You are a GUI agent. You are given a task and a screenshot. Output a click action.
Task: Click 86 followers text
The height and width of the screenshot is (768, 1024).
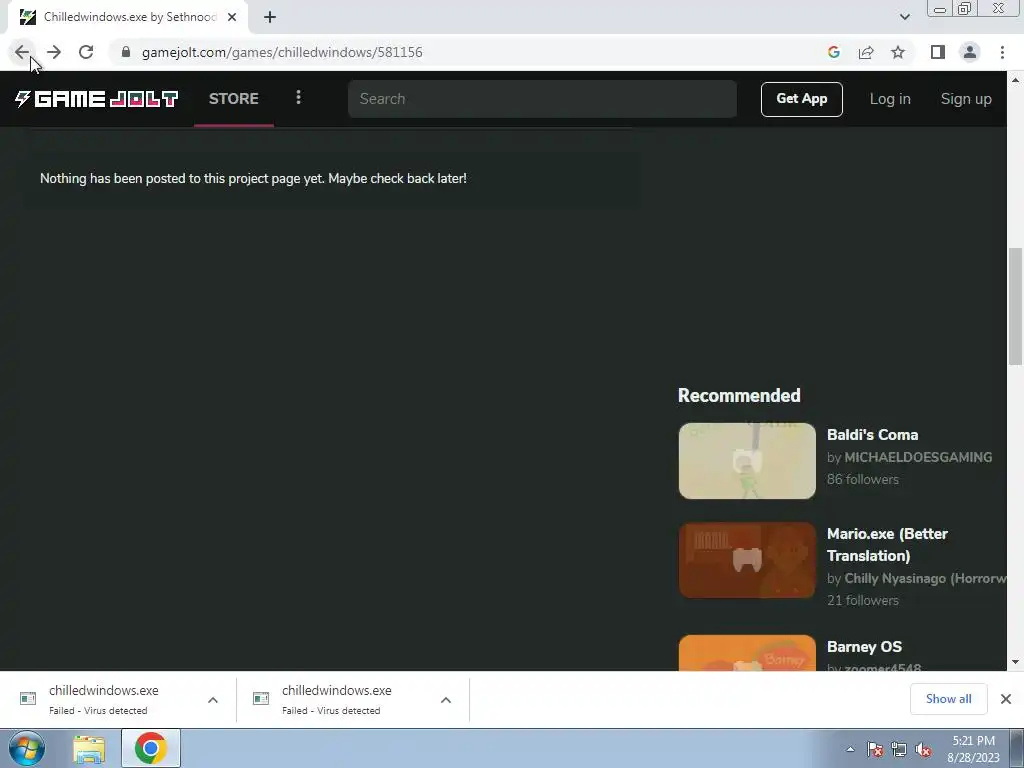[863, 479]
